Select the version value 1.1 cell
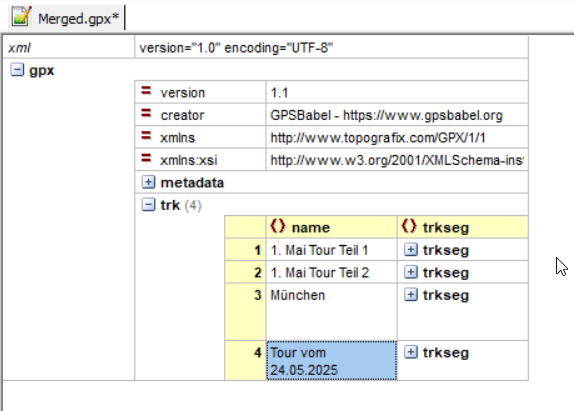Screen dimensions: 574x411 [x=397, y=93]
